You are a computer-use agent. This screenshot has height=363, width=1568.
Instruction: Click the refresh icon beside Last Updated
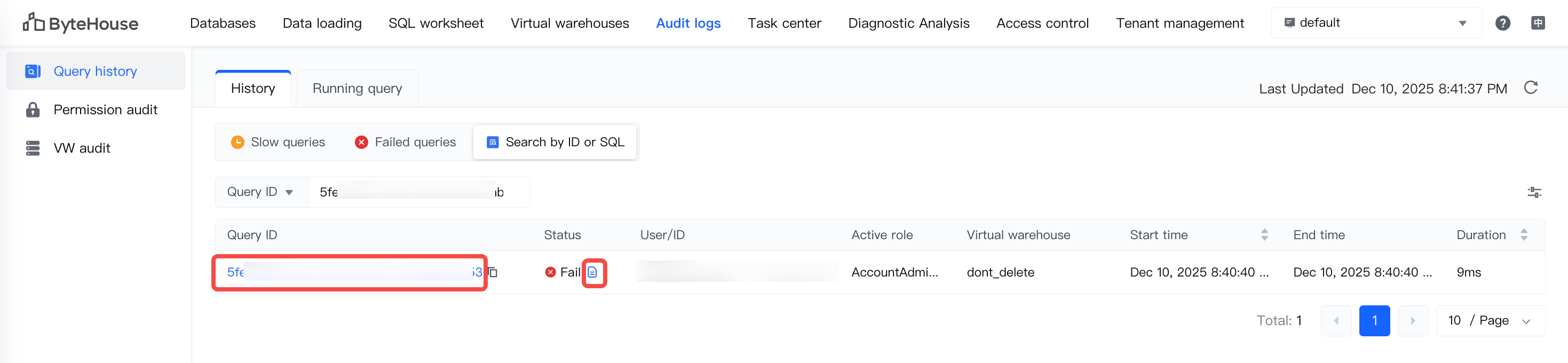(1530, 88)
